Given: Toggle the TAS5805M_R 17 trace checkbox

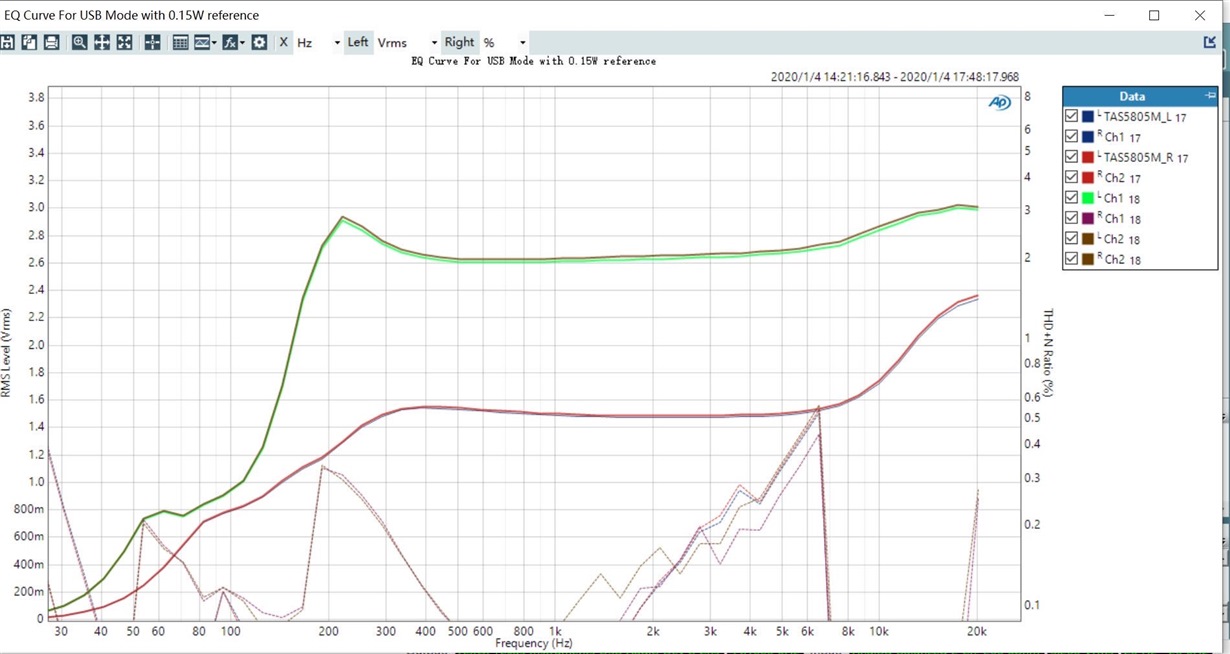Looking at the screenshot, I should tap(1072, 158).
